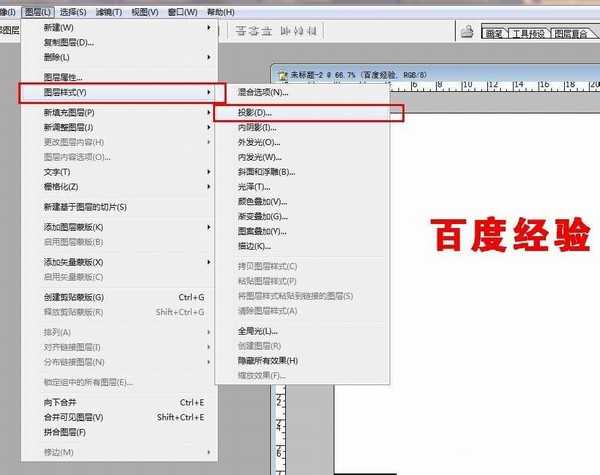Open 全局光(L)... global light

tap(302, 331)
